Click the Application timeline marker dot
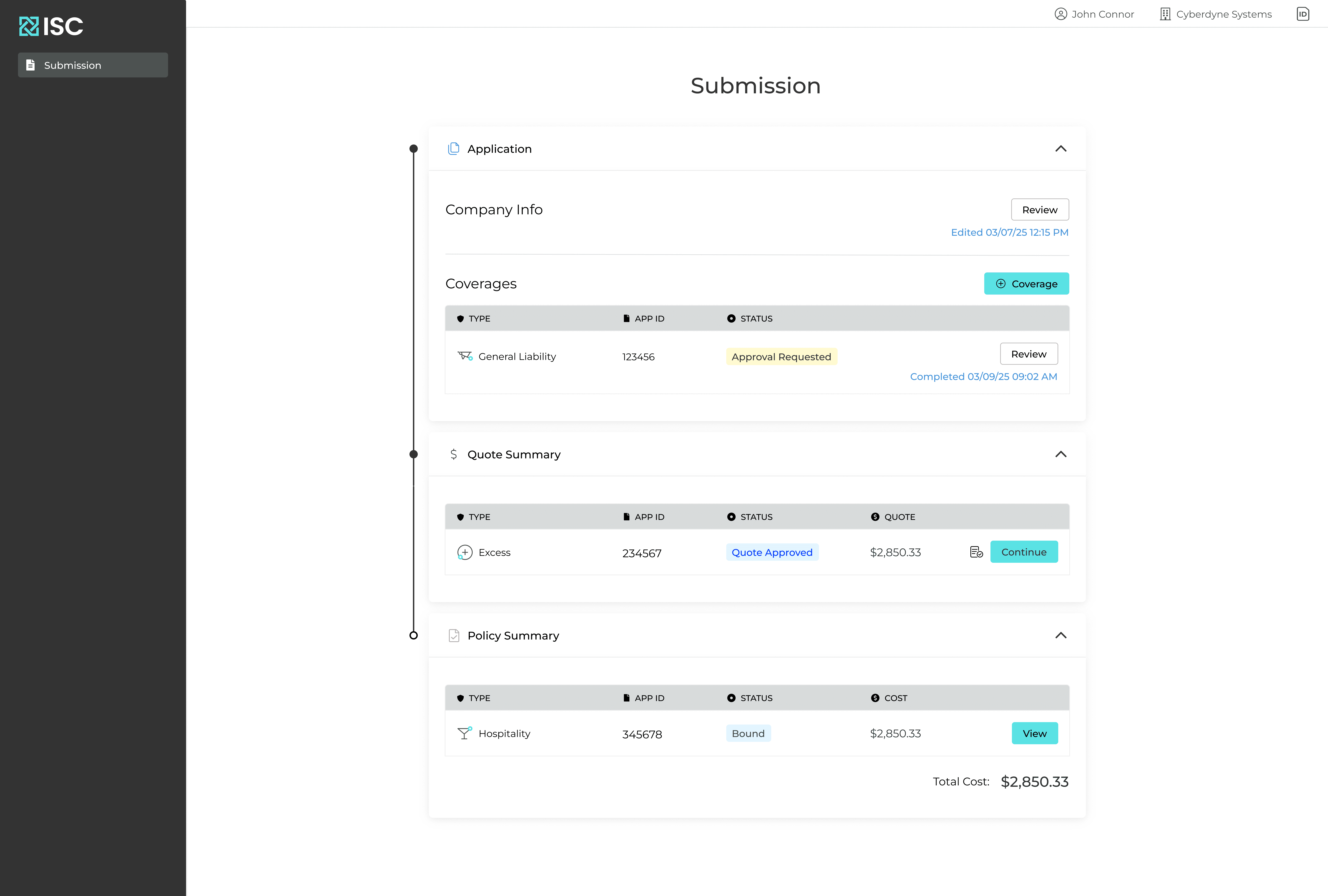Viewport: 1328px width, 896px height. (414, 148)
